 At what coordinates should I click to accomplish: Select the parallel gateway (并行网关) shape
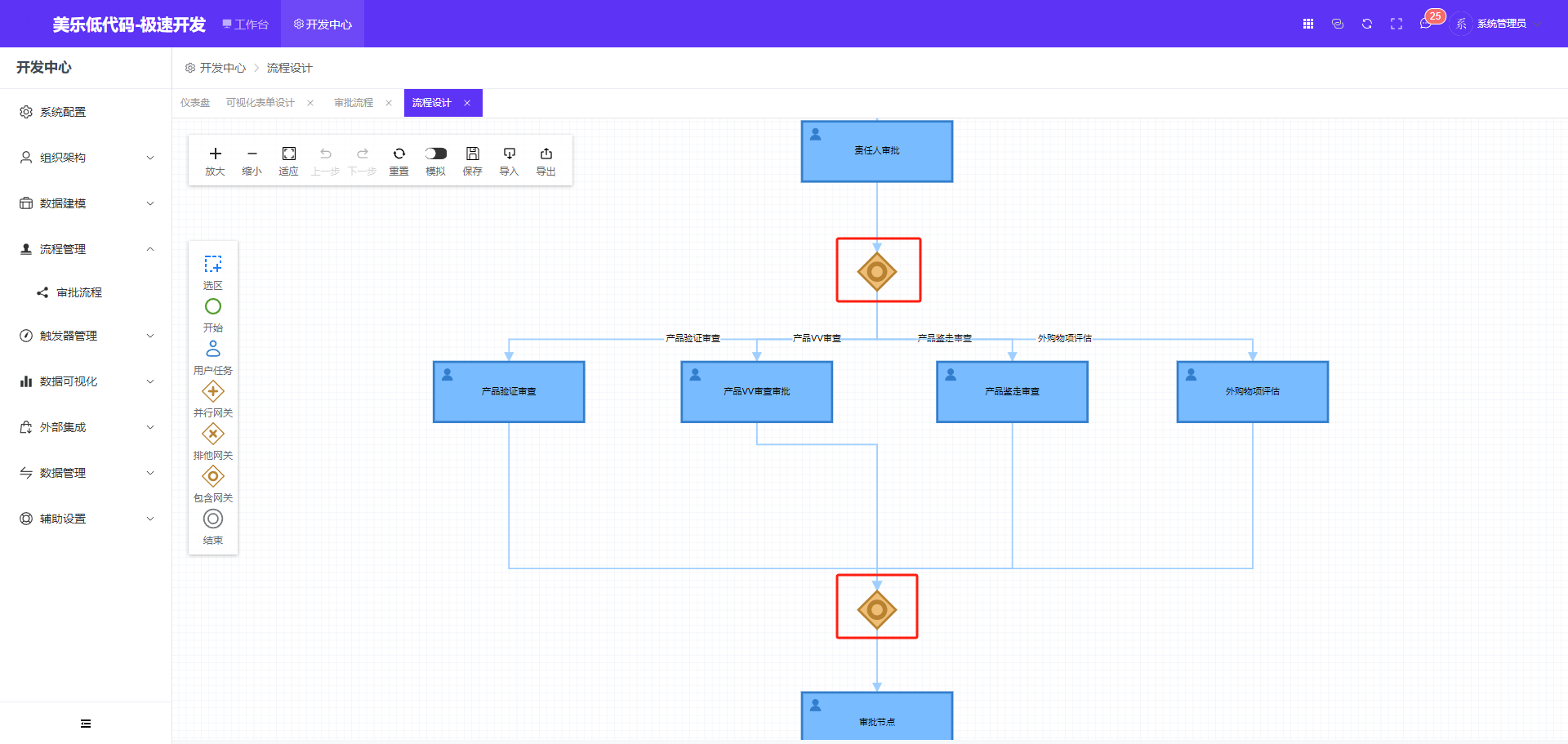pyautogui.click(x=212, y=392)
